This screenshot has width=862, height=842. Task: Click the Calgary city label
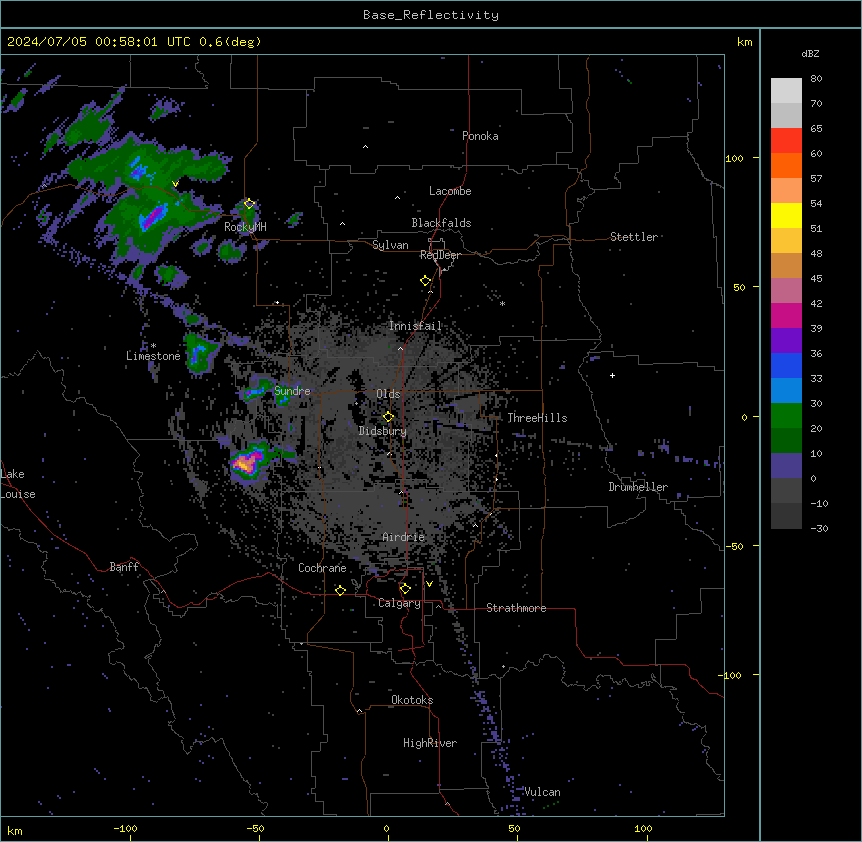pos(400,603)
